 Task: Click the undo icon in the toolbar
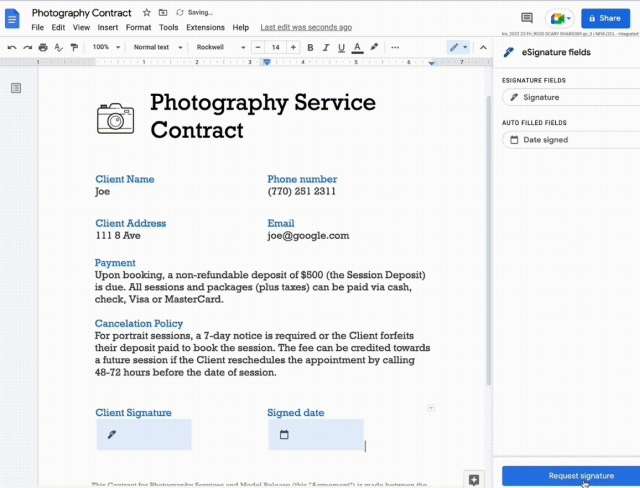point(12,47)
